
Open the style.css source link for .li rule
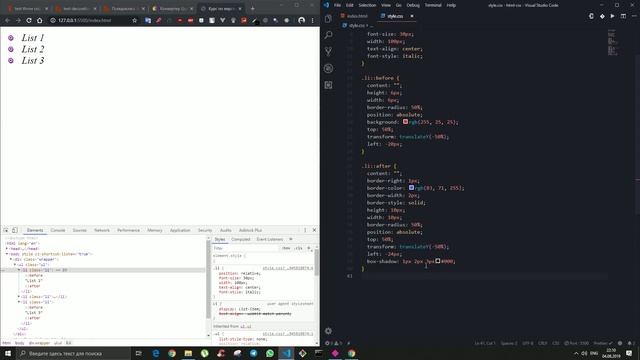point(288,268)
